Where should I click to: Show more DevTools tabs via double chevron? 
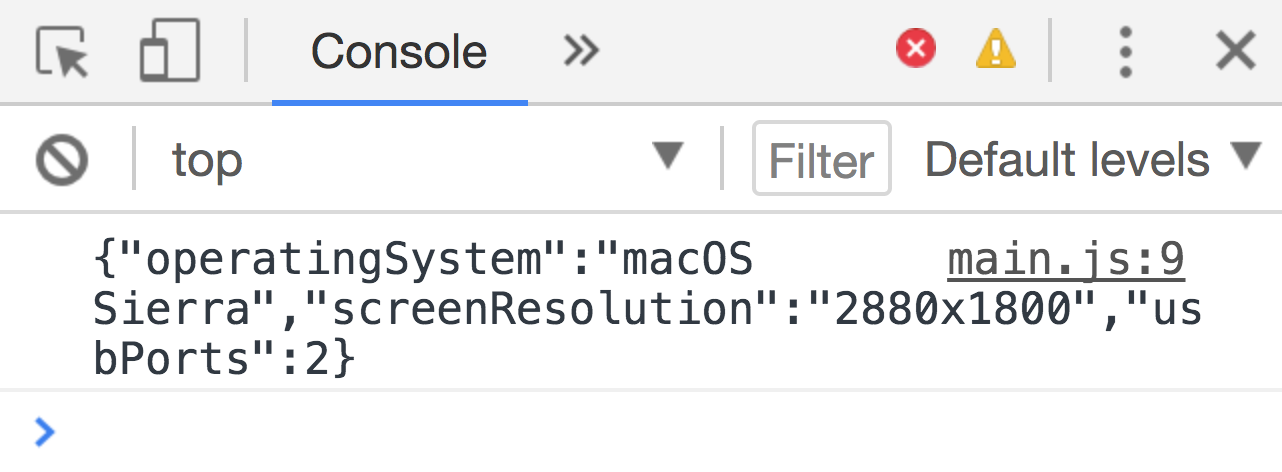pos(581,50)
